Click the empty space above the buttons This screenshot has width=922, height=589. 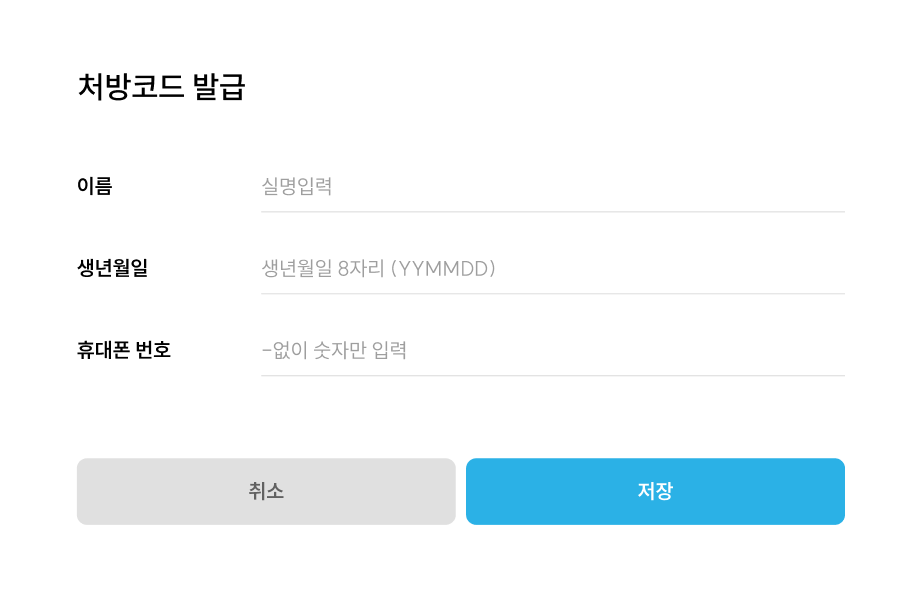(460, 420)
